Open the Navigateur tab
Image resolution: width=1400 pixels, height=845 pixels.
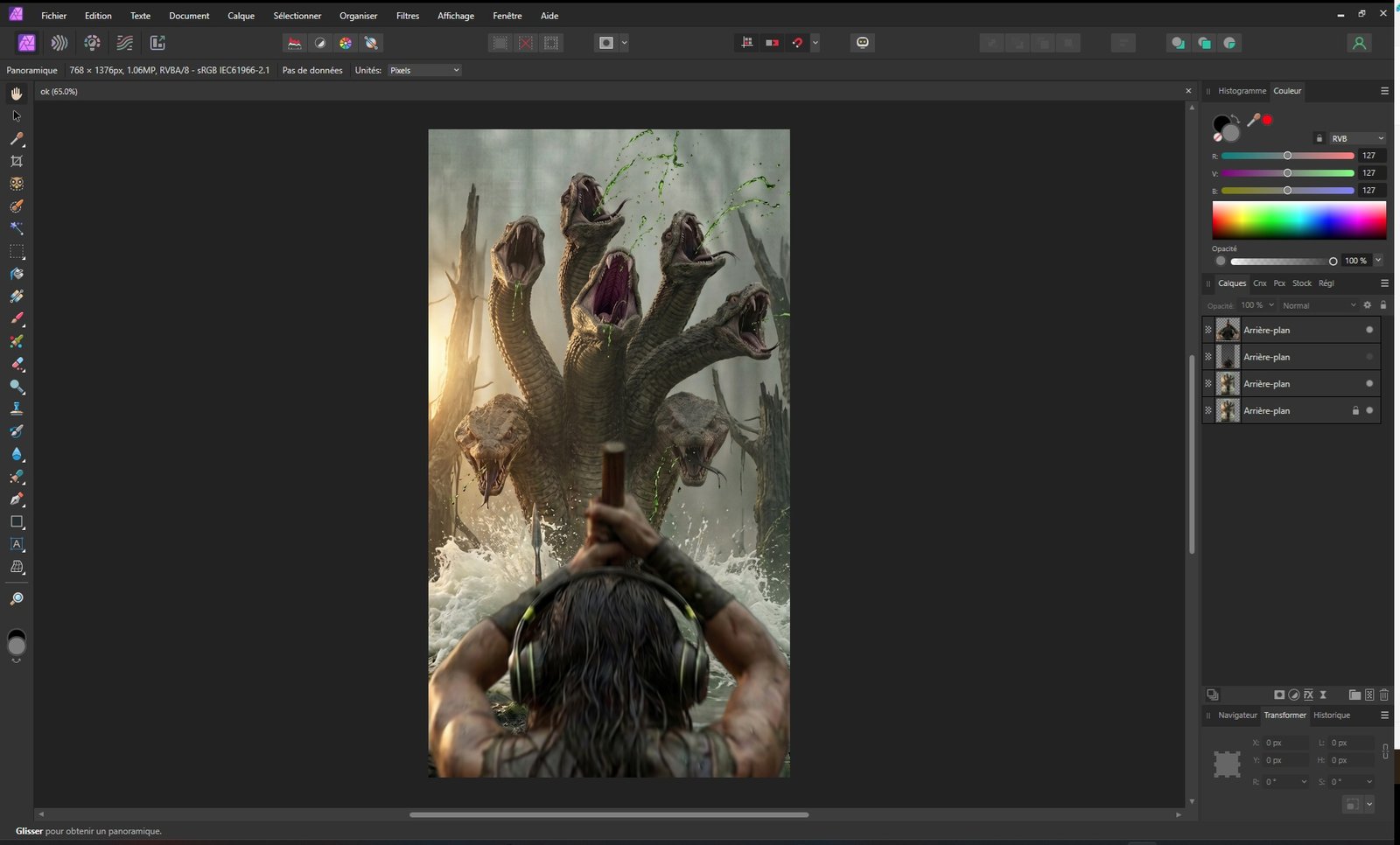tap(1237, 716)
